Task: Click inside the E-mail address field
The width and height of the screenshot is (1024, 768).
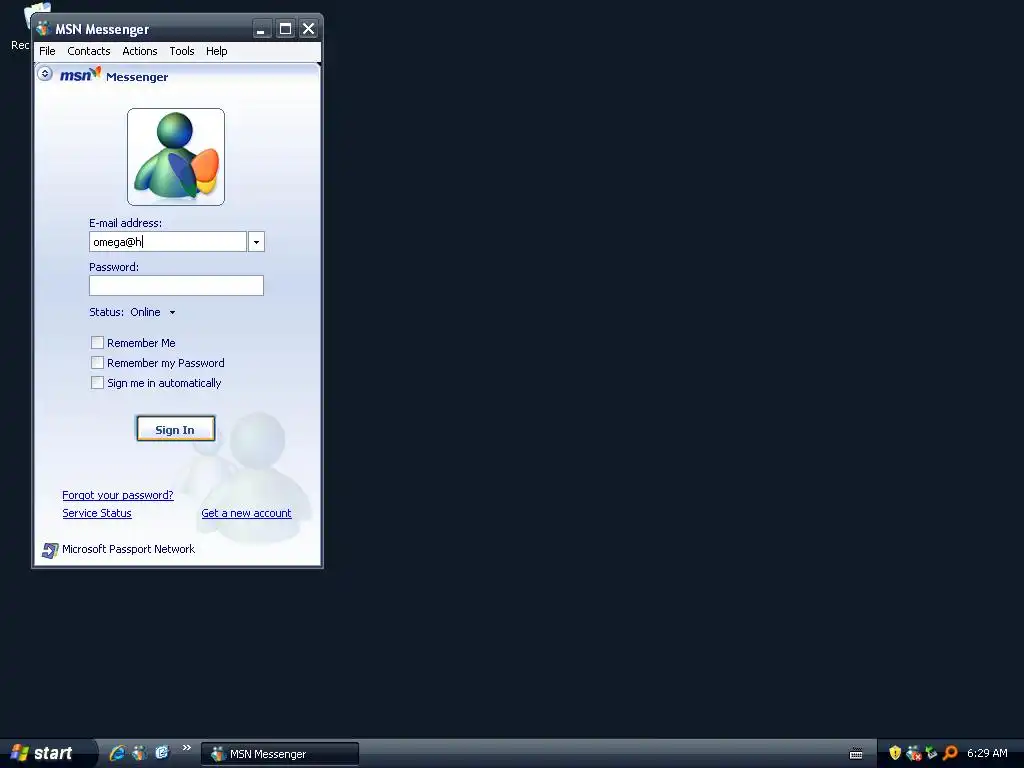Action: pyautogui.click(x=168, y=242)
